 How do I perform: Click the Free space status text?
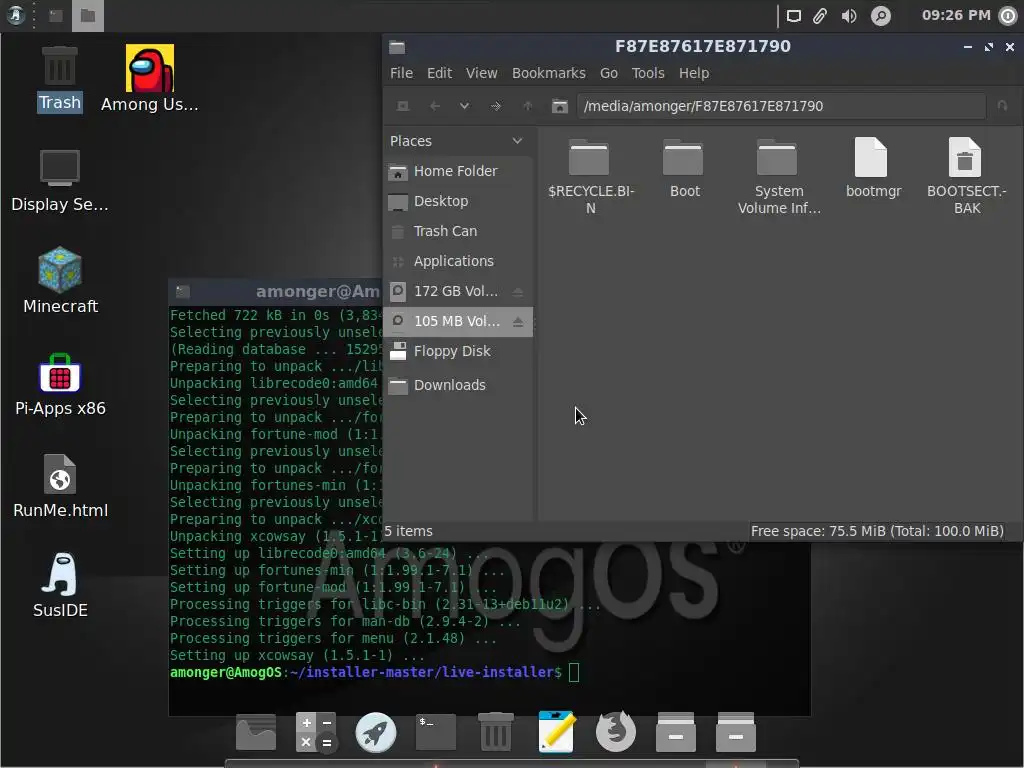pyautogui.click(x=877, y=531)
